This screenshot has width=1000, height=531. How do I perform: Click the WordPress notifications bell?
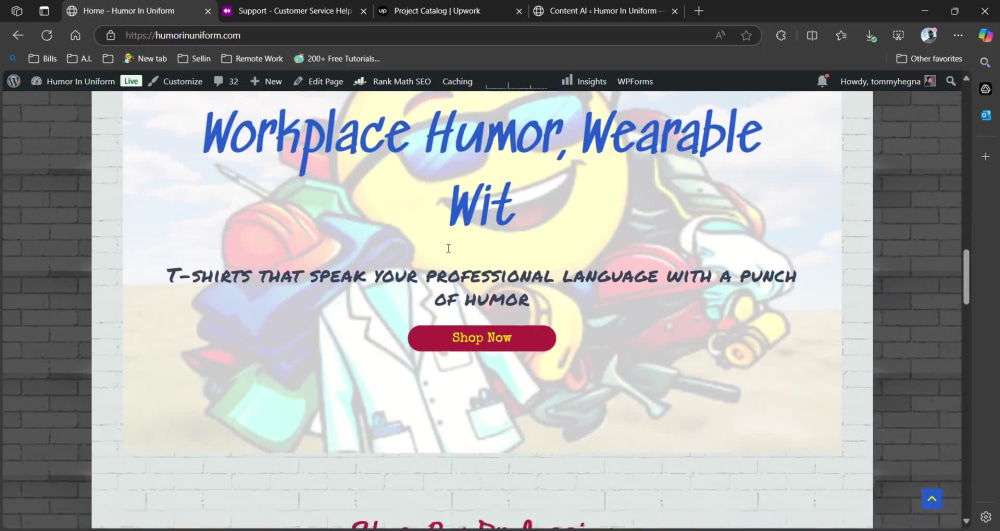point(822,81)
